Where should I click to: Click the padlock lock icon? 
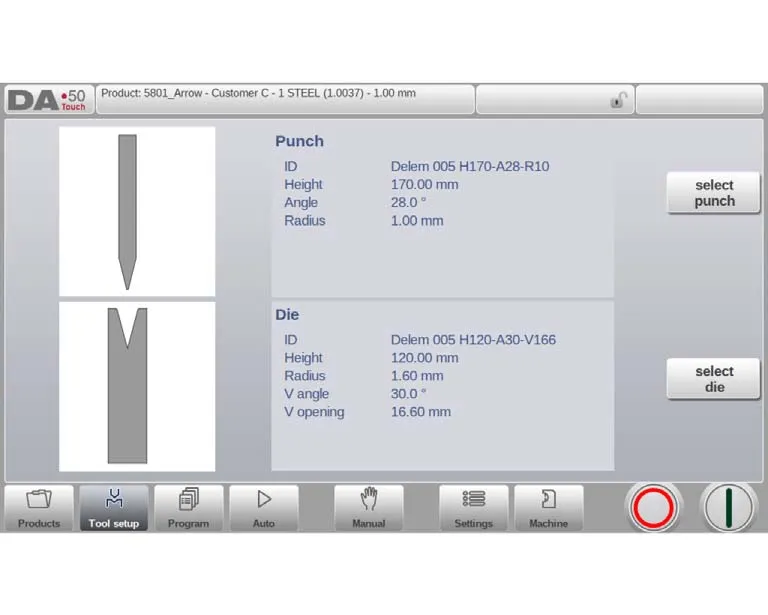[619, 100]
